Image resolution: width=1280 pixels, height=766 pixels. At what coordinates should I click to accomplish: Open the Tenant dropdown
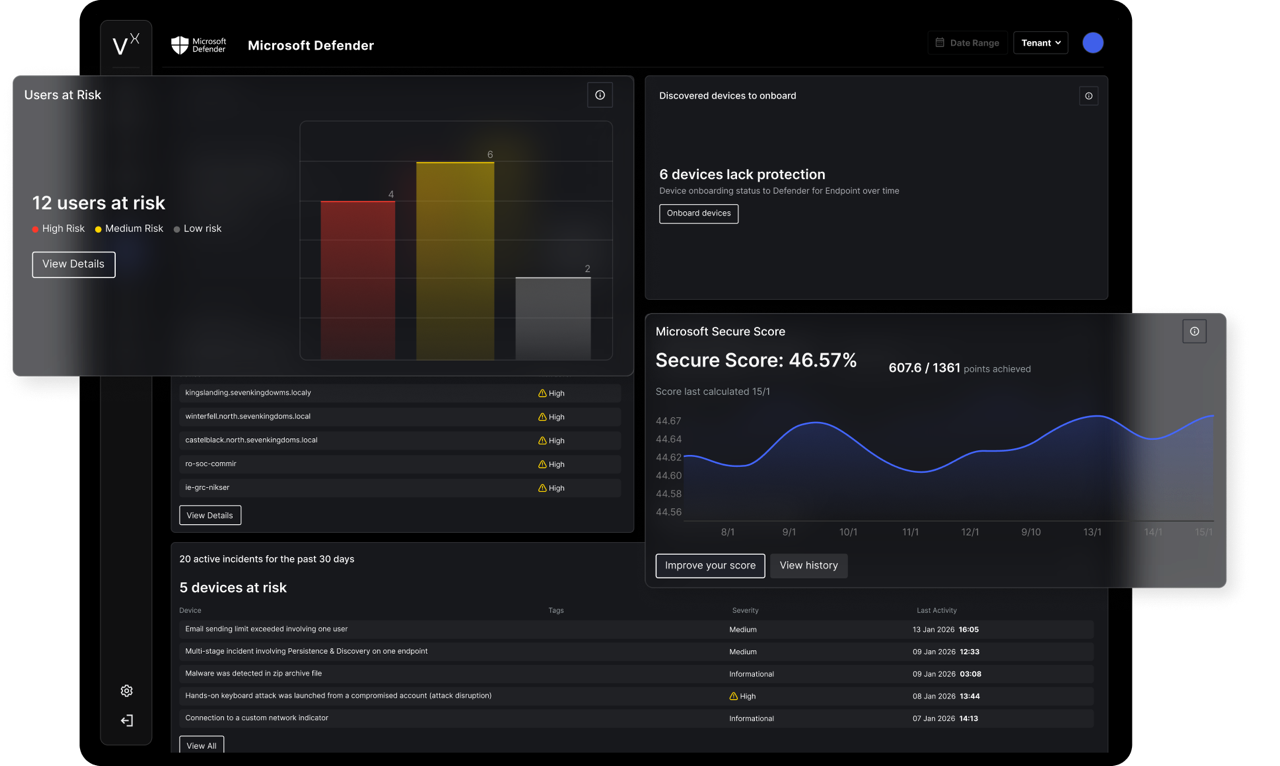[1041, 43]
